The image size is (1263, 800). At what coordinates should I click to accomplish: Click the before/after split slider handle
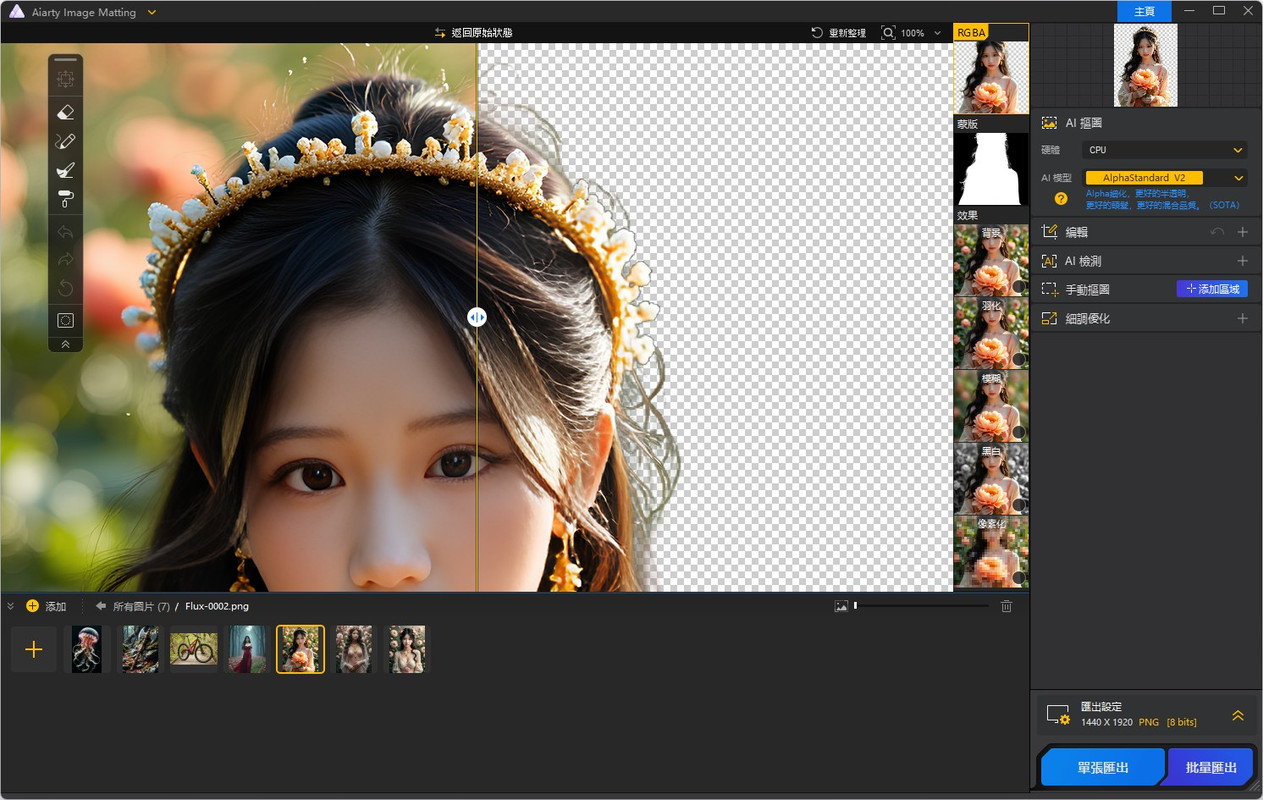pyautogui.click(x=477, y=317)
